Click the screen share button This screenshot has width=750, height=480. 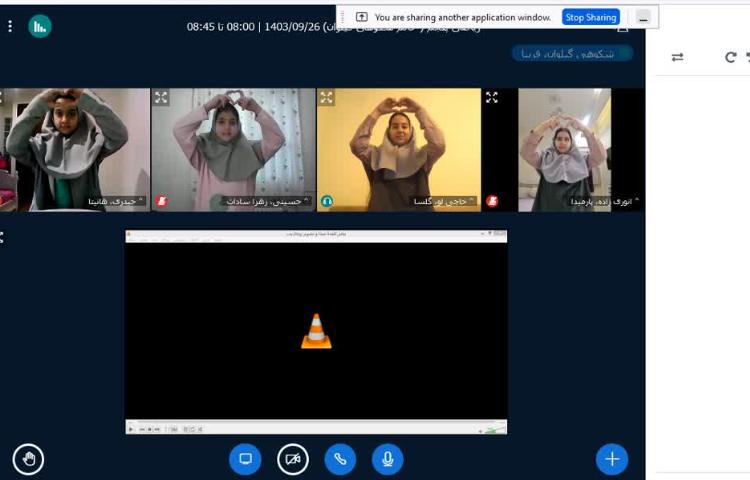245,459
